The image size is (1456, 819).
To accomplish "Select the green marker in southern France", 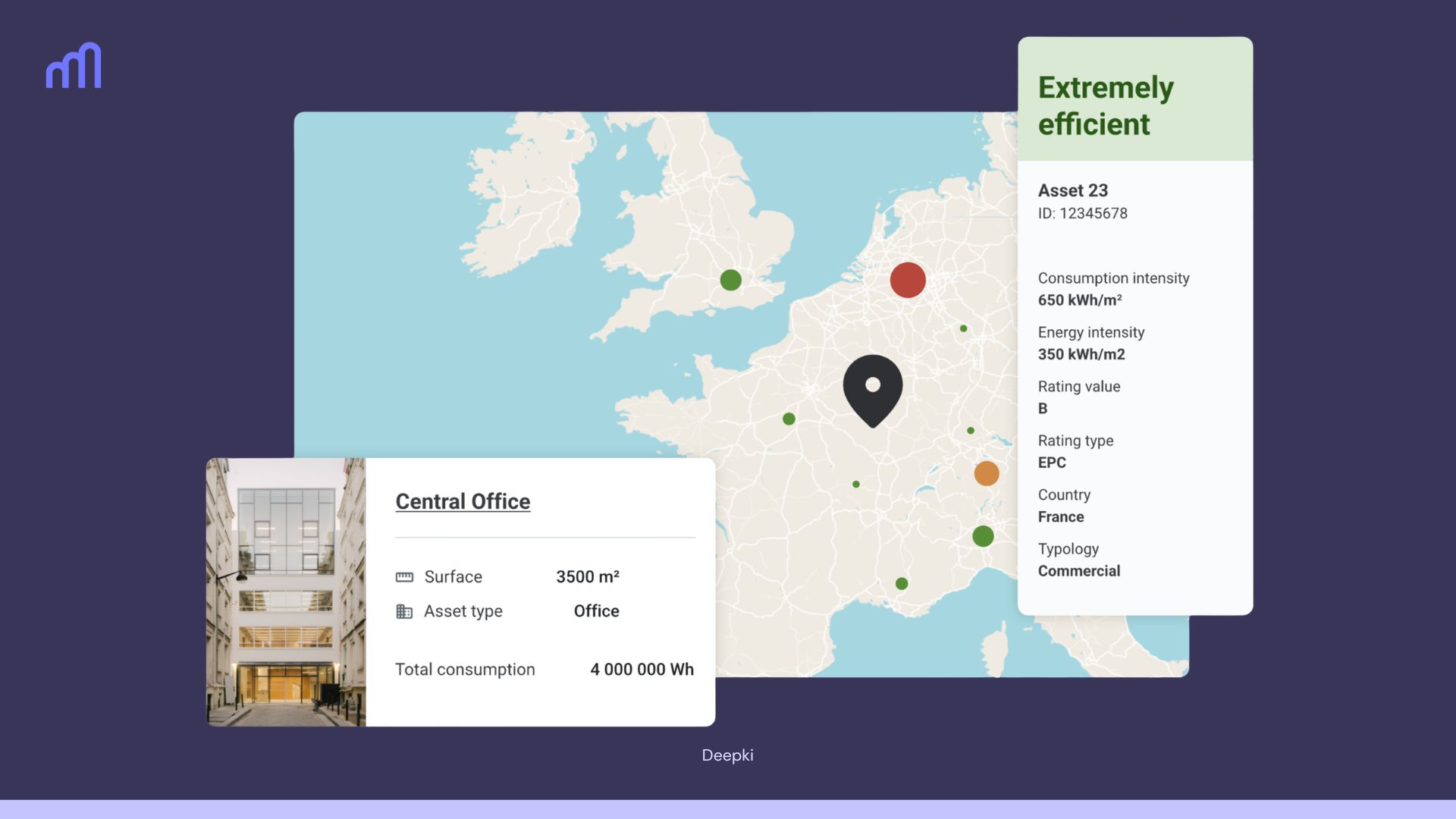I will (902, 583).
